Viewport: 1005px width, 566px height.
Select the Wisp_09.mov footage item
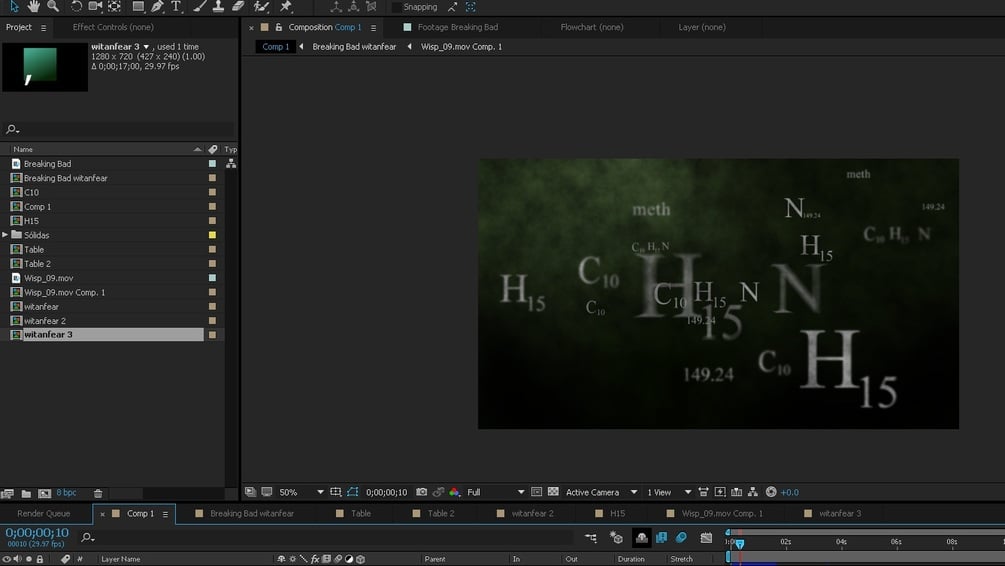[x=48, y=278]
